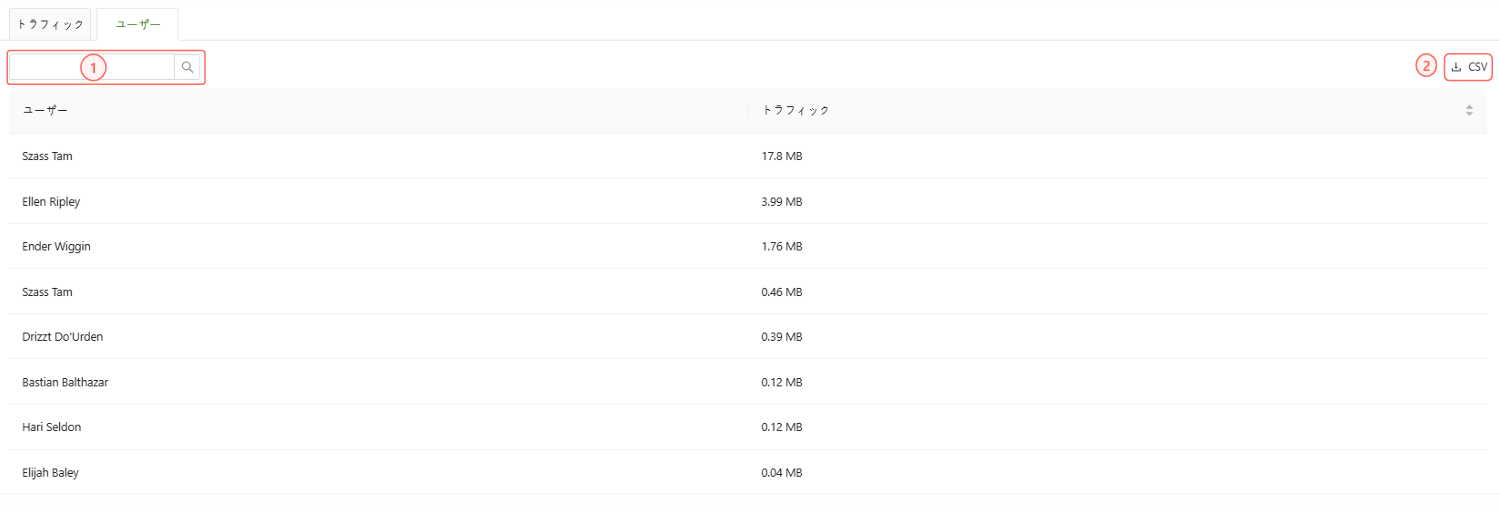This screenshot has height=511, width=1499.
Task: Download the user list as CSV
Action: click(x=1469, y=67)
